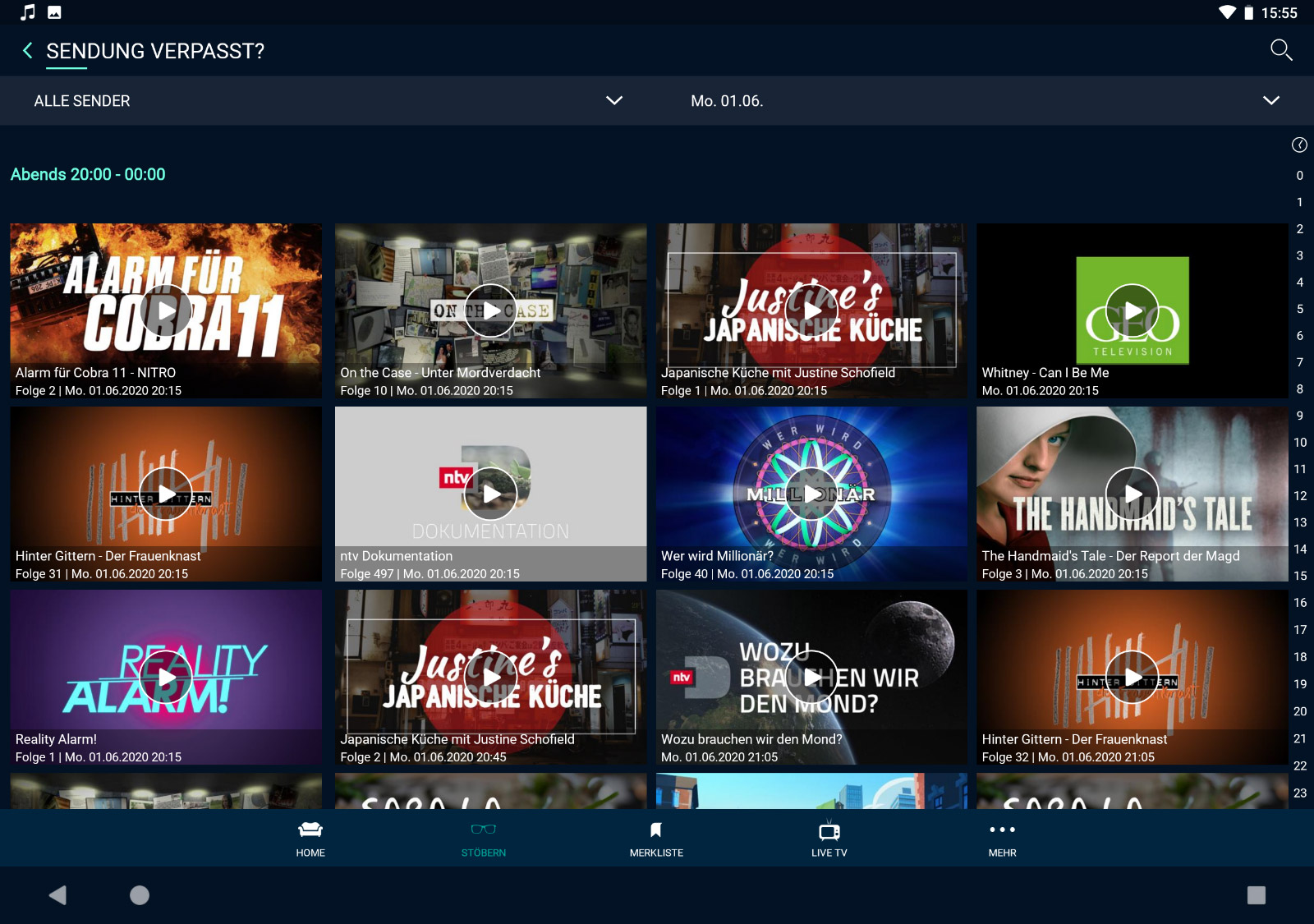The height and width of the screenshot is (924, 1314).
Task: Jump to hour 21 in the index
Action: [1300, 738]
